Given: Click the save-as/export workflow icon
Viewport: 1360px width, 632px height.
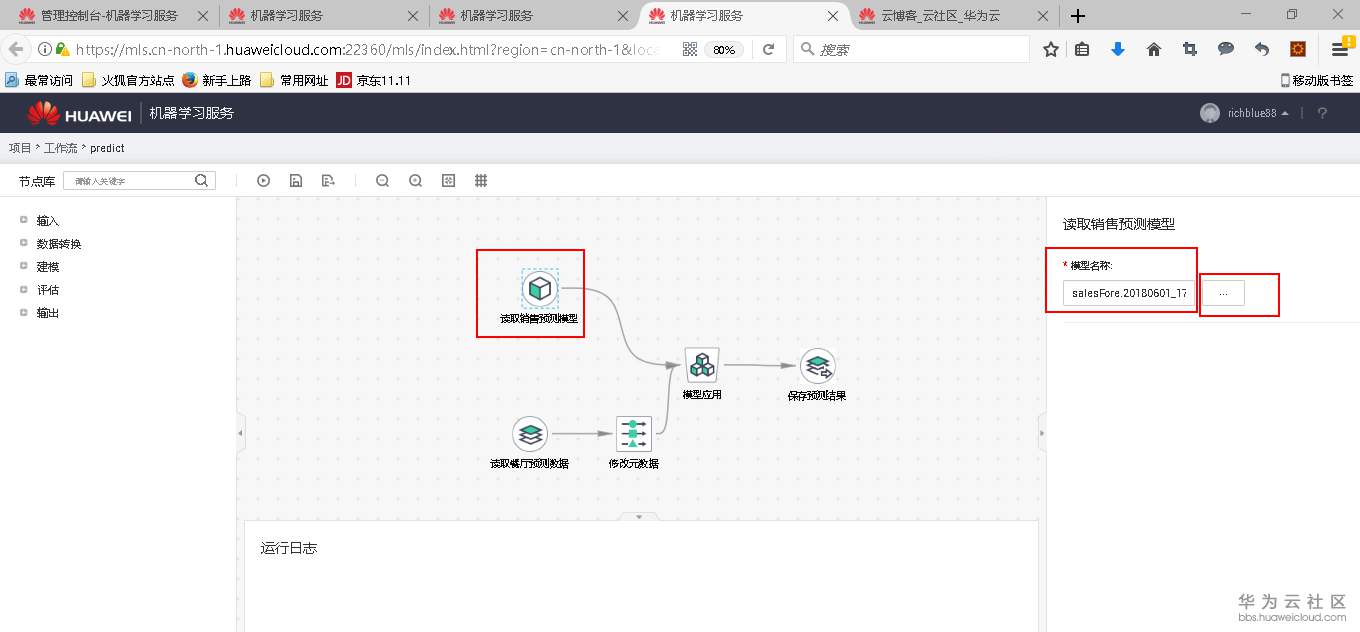Looking at the screenshot, I should [x=328, y=181].
